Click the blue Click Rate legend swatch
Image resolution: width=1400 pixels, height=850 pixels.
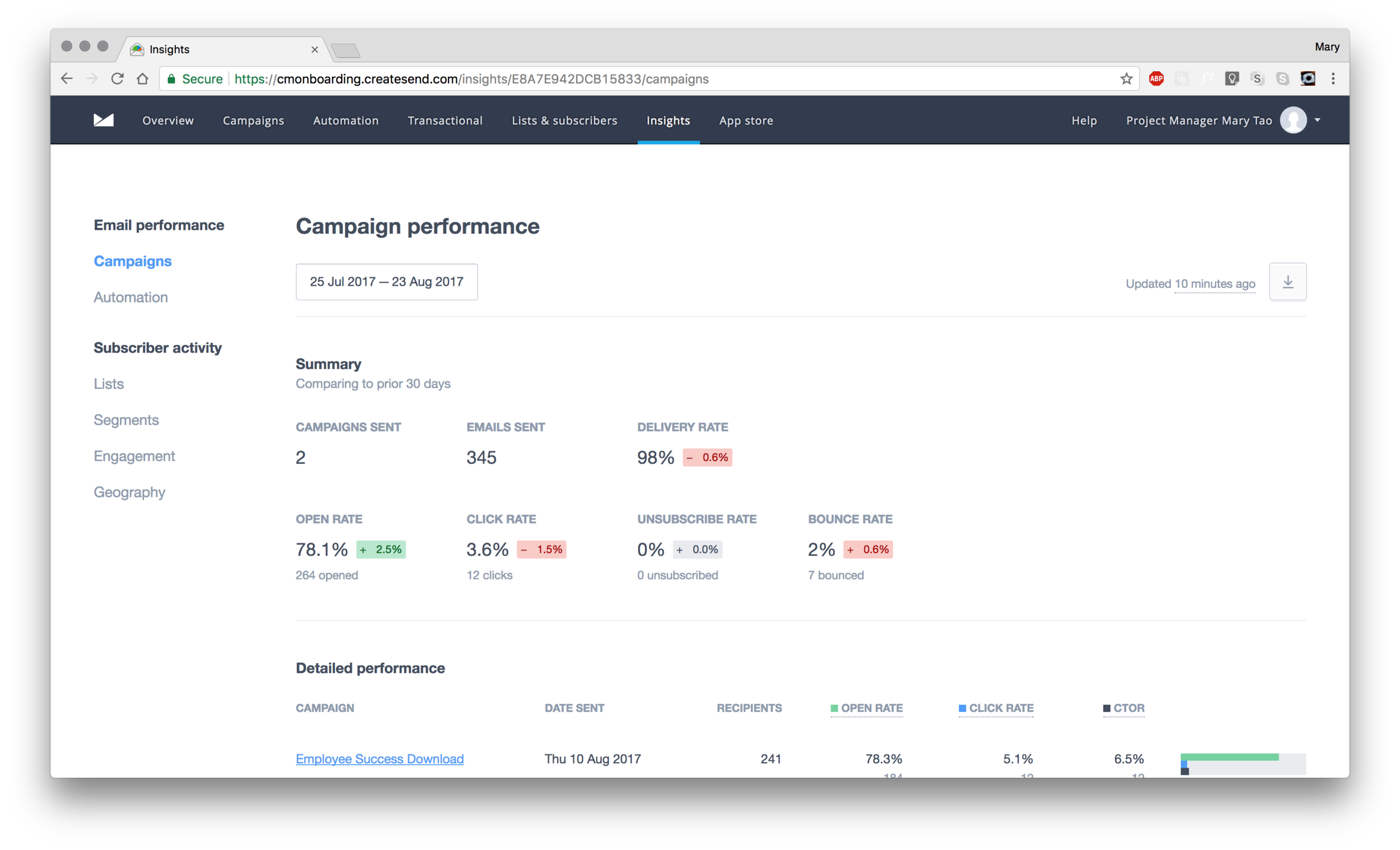(962, 708)
